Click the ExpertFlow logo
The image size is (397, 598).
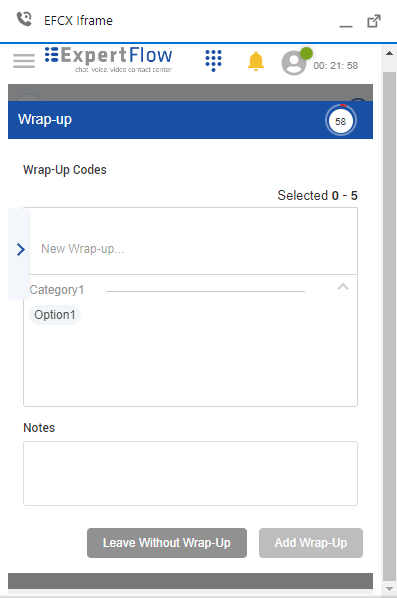109,59
